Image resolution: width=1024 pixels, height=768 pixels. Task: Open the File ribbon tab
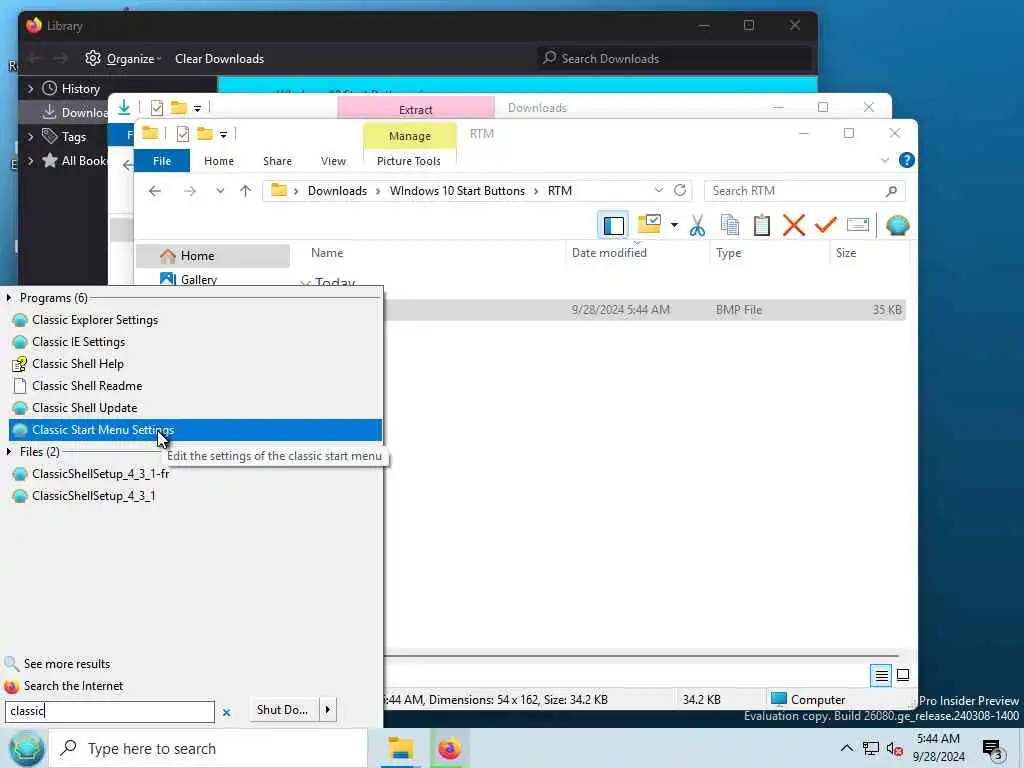162,161
